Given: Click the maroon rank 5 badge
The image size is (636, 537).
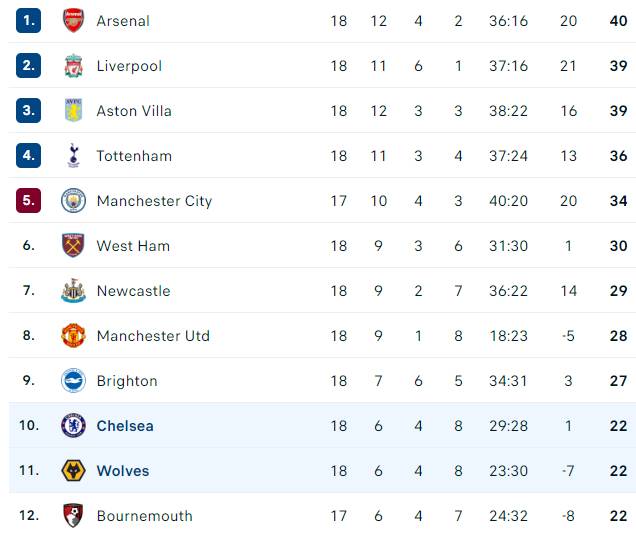Looking at the screenshot, I should [28, 200].
